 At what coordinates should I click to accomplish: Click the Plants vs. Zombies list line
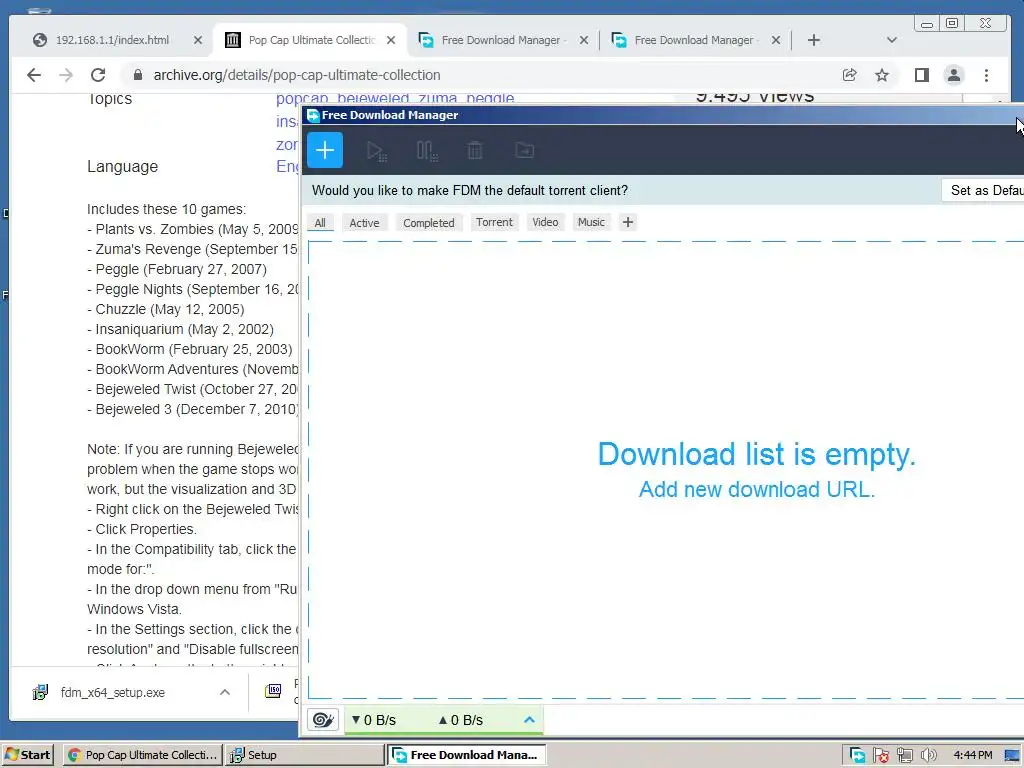193,229
